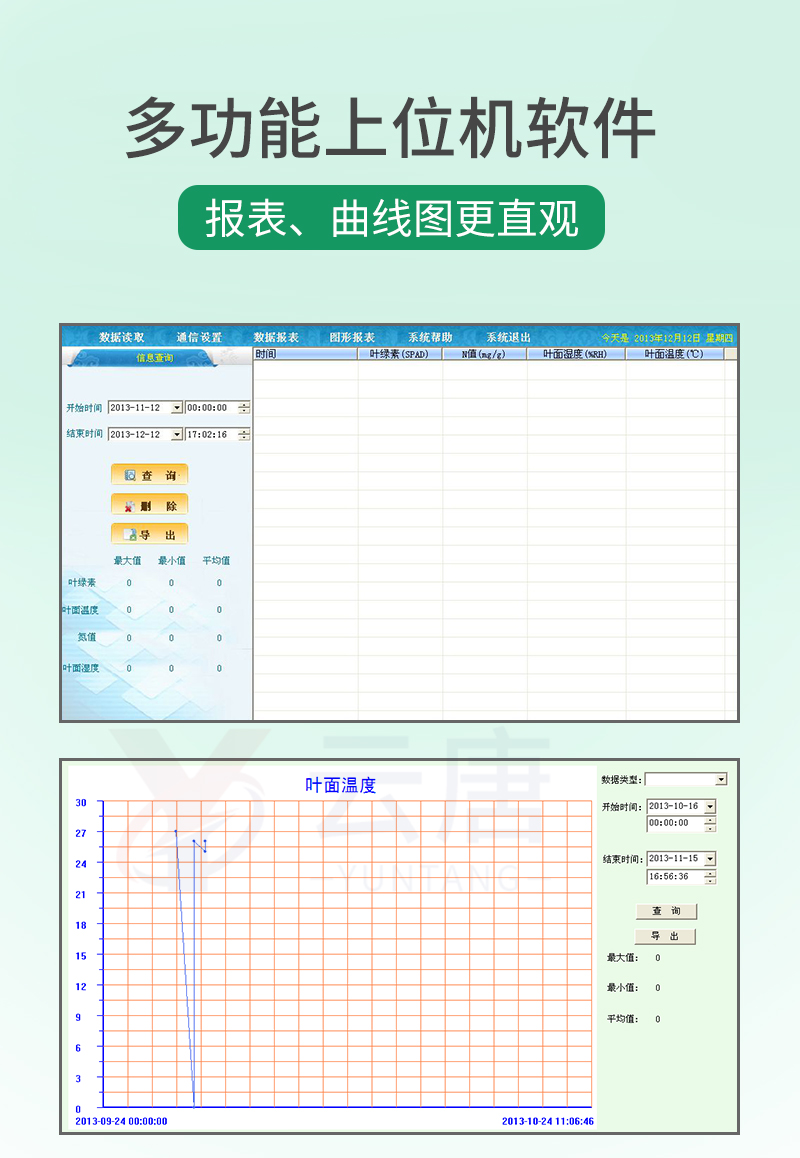Viewport: 800px width, 1158px height.
Task: Expand chart end date dropdown 2013-11-15
Action: (710, 859)
